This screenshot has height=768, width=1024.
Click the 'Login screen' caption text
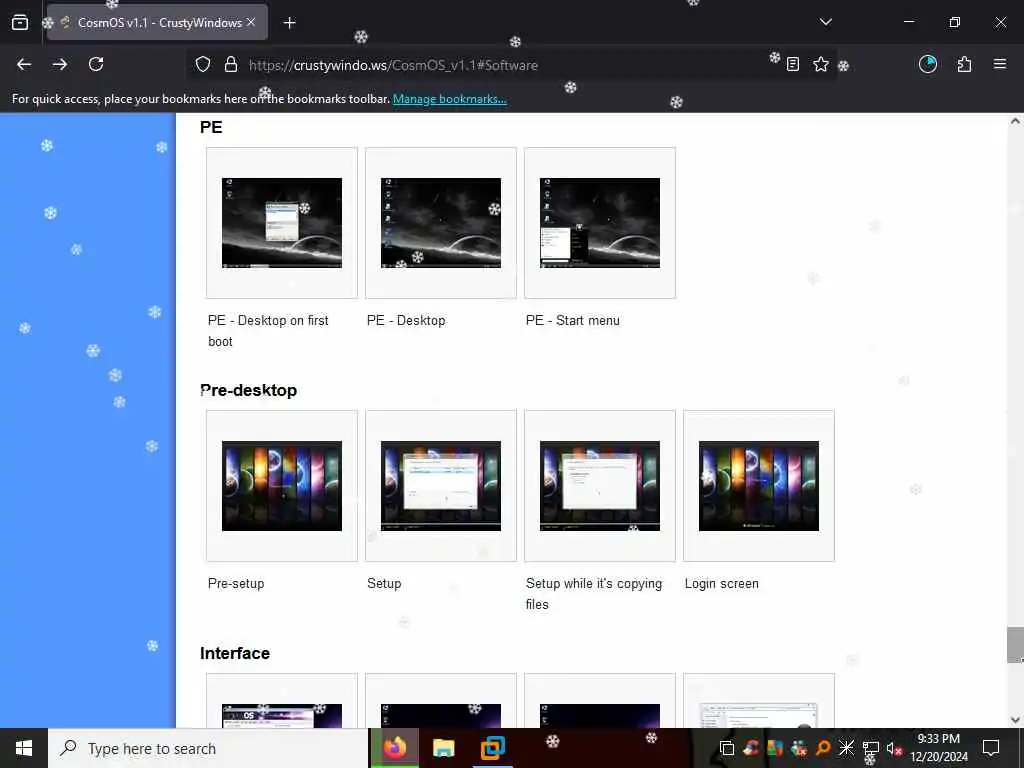(722, 584)
